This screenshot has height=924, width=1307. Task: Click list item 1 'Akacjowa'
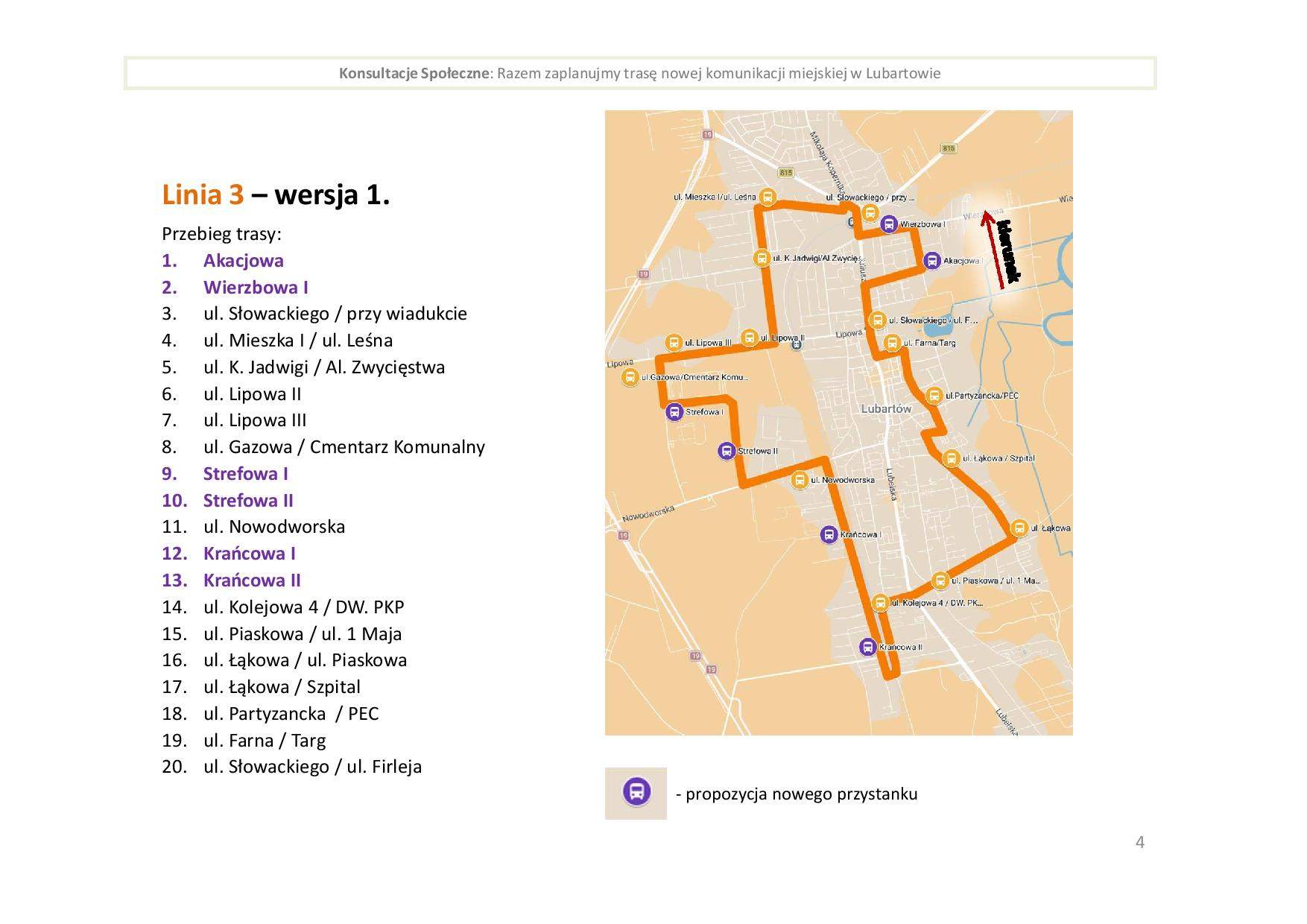click(x=223, y=261)
